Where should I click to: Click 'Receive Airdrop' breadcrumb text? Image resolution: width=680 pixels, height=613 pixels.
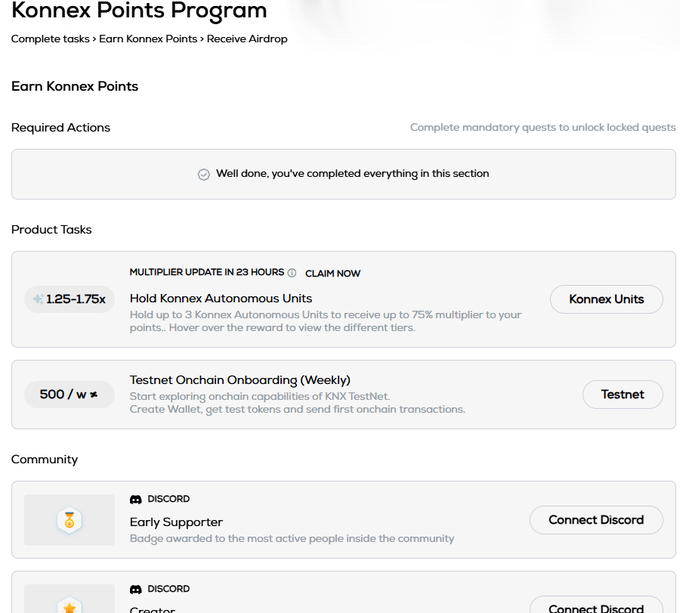tap(247, 39)
